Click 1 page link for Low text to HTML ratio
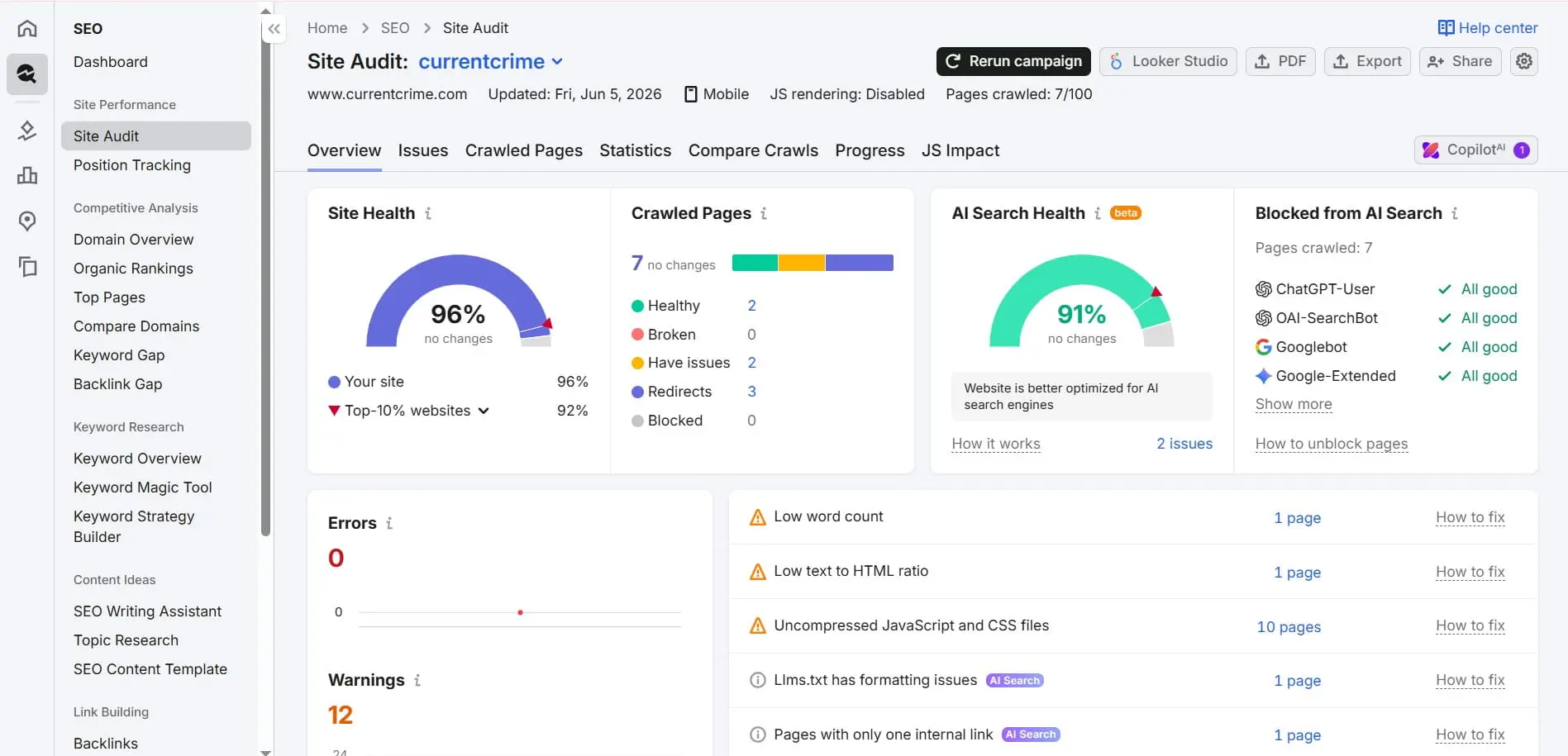1568x756 pixels. pos(1298,573)
